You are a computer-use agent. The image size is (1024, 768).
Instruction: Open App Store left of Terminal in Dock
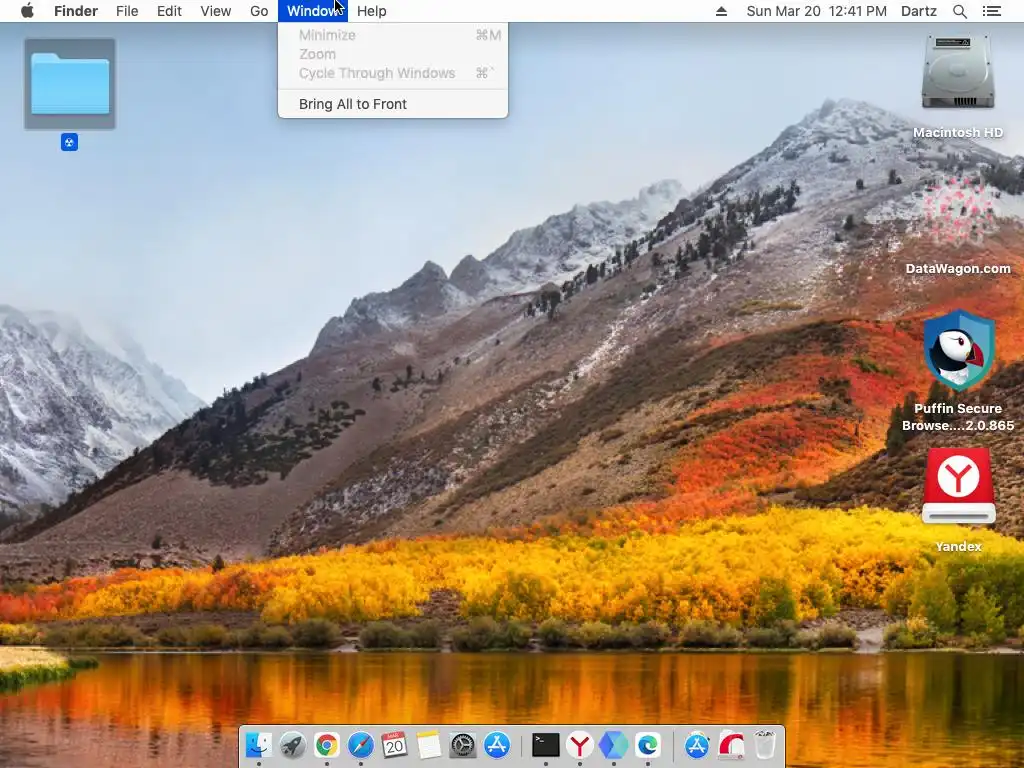(496, 744)
